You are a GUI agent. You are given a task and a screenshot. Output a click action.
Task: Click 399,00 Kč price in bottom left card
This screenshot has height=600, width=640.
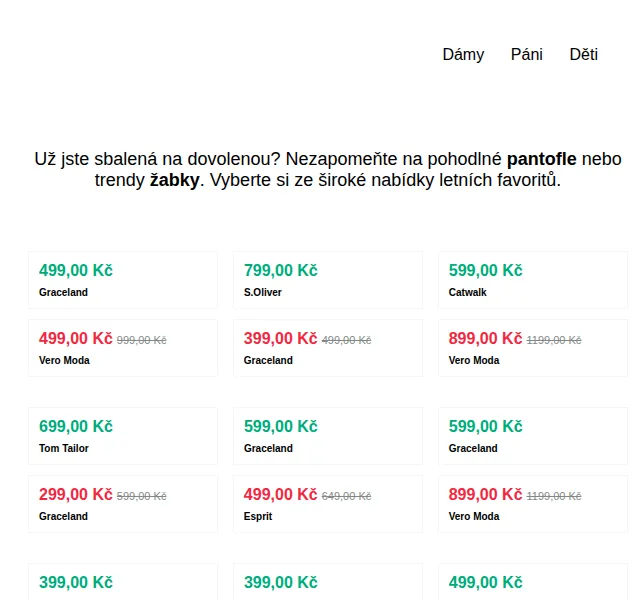coord(76,582)
